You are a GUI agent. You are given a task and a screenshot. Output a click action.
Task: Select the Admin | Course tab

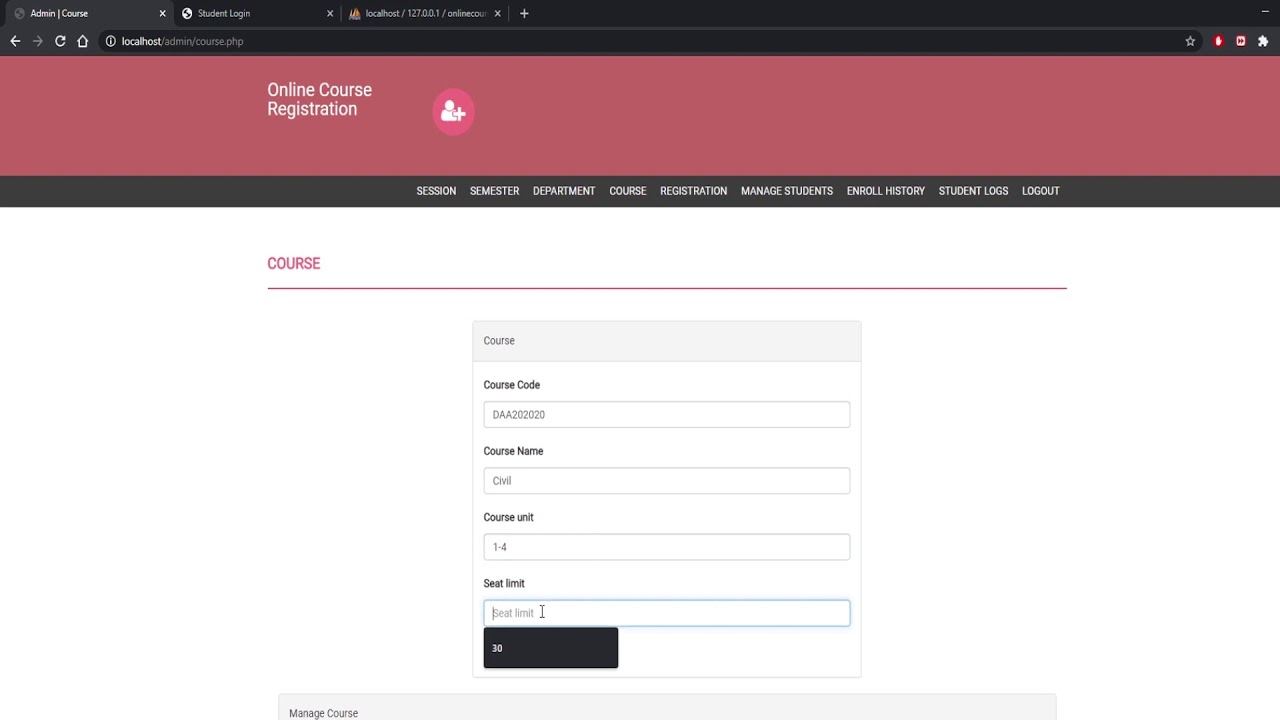[85, 13]
